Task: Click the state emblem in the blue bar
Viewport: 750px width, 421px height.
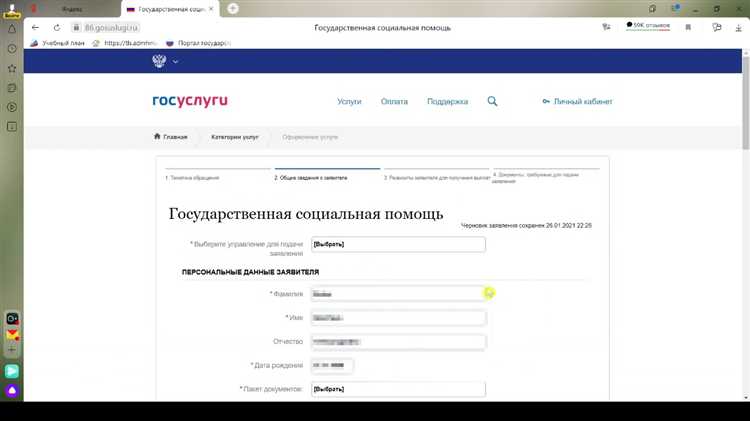Action: [159, 61]
